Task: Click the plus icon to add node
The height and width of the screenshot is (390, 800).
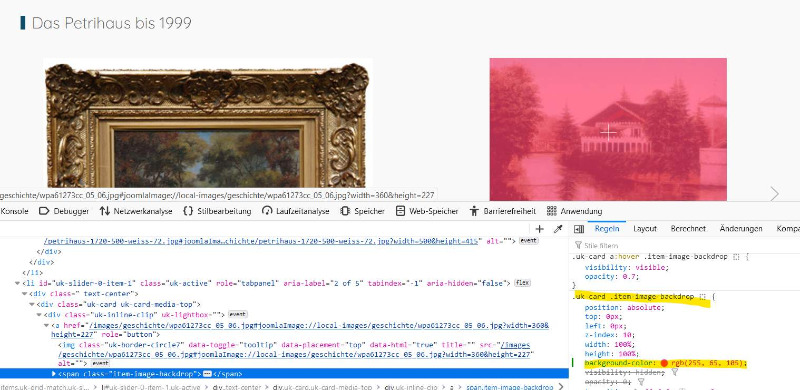Action: (x=539, y=229)
